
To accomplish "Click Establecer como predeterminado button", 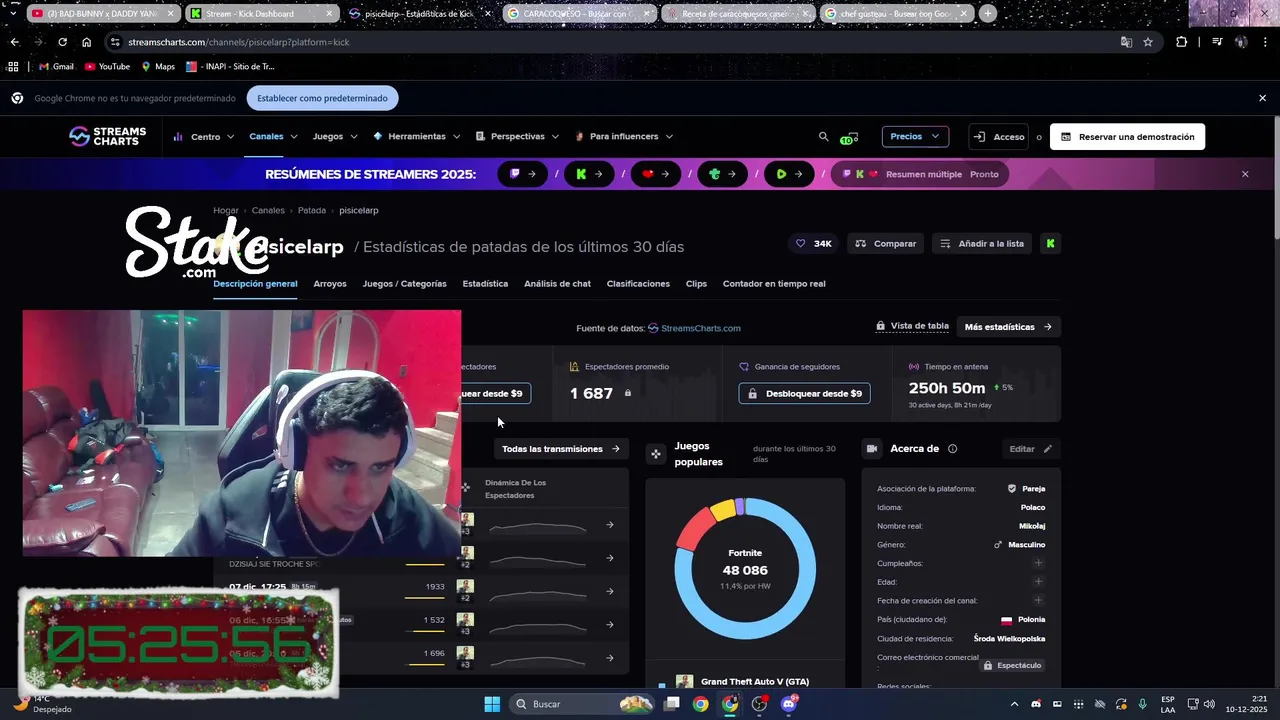I will pyautogui.click(x=322, y=98).
